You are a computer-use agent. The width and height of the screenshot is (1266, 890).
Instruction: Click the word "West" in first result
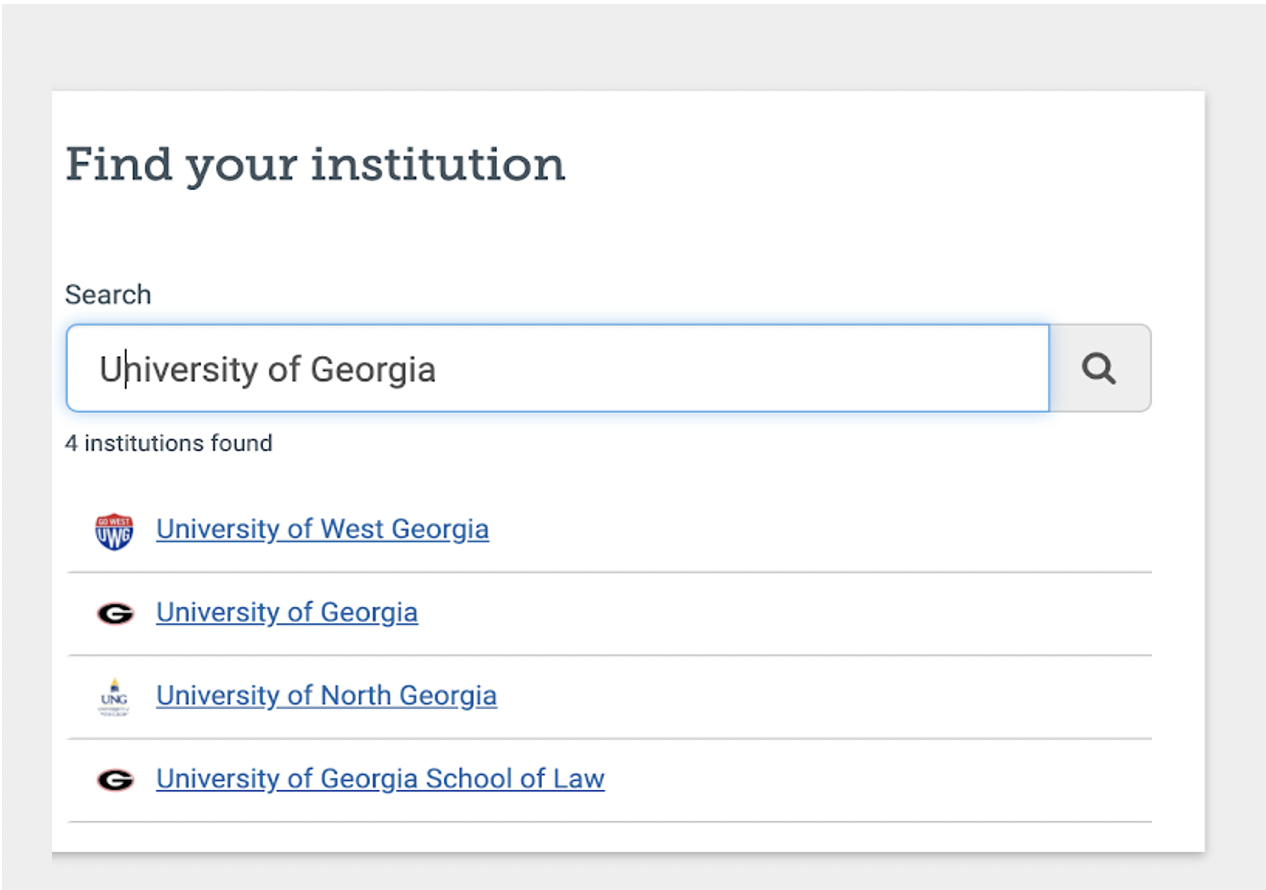353,529
